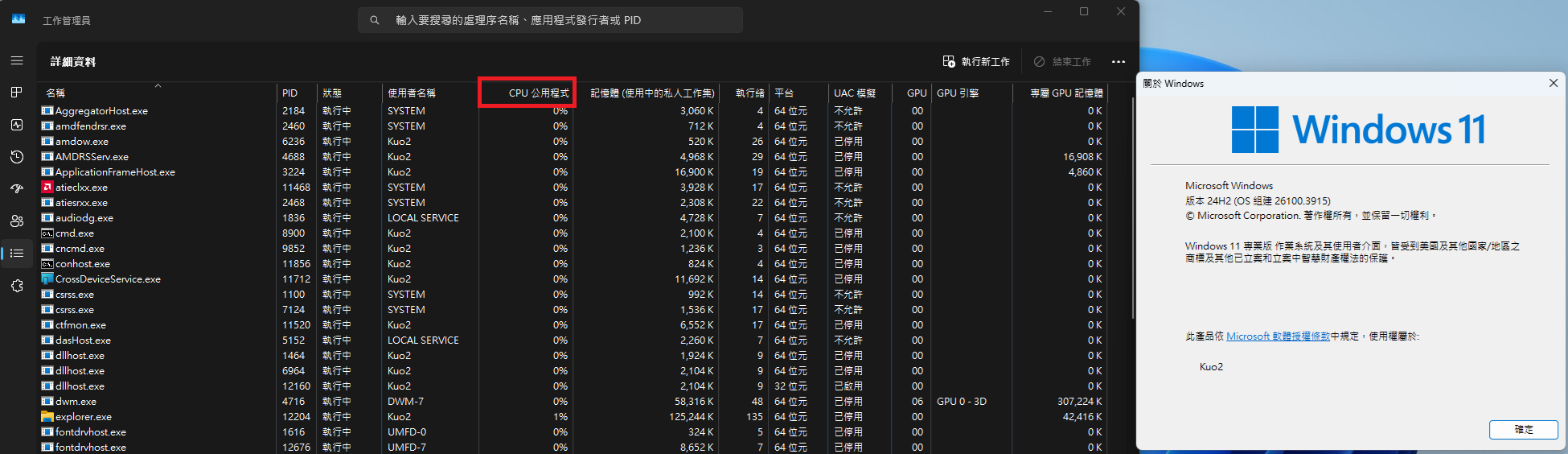Select the amdfendrsr.exe process row
This screenshot has height=454, width=1568.
click(573, 126)
